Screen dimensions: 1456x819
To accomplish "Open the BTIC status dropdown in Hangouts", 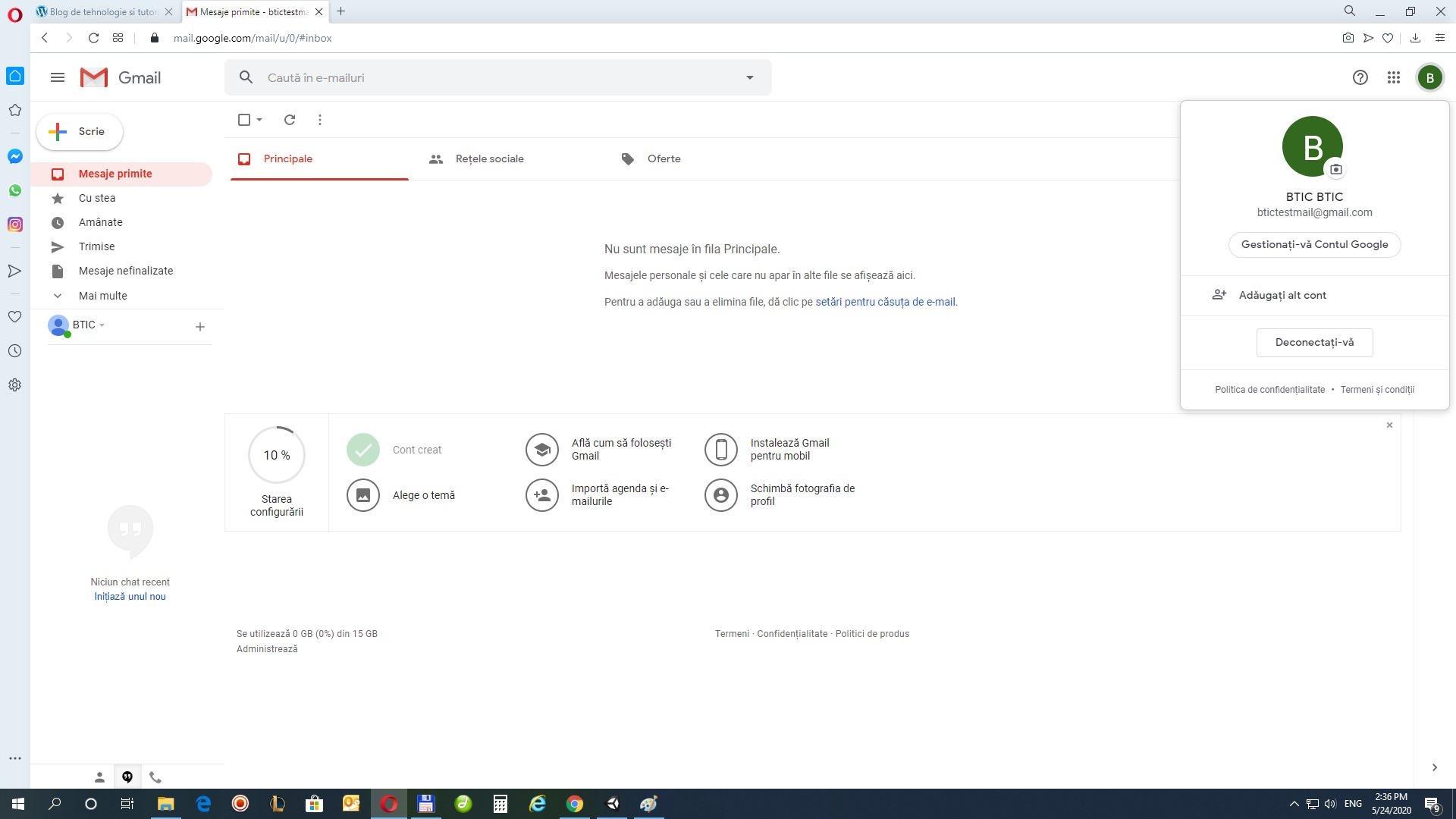I will (x=101, y=325).
